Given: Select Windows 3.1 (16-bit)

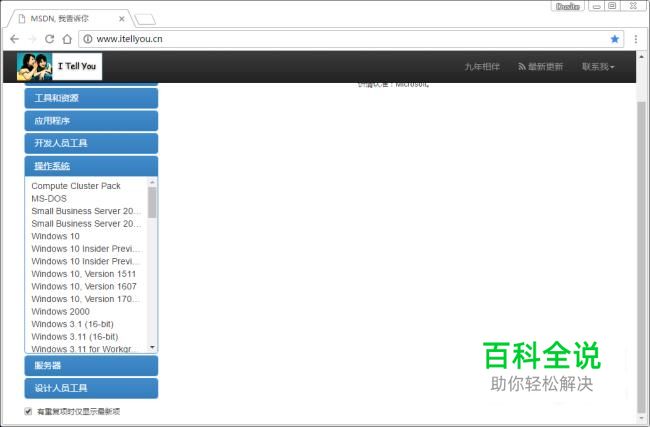Looking at the screenshot, I should 73,324.
